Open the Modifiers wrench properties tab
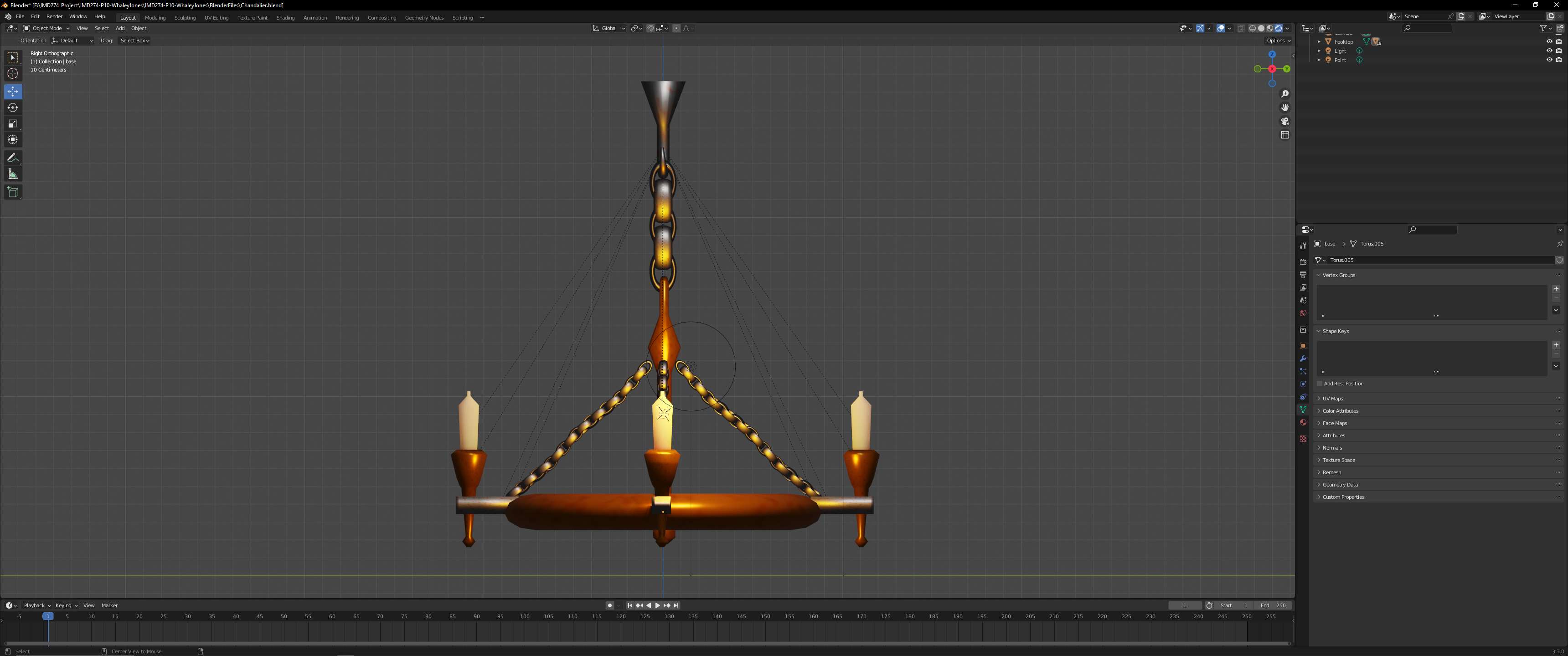 coord(1303,359)
